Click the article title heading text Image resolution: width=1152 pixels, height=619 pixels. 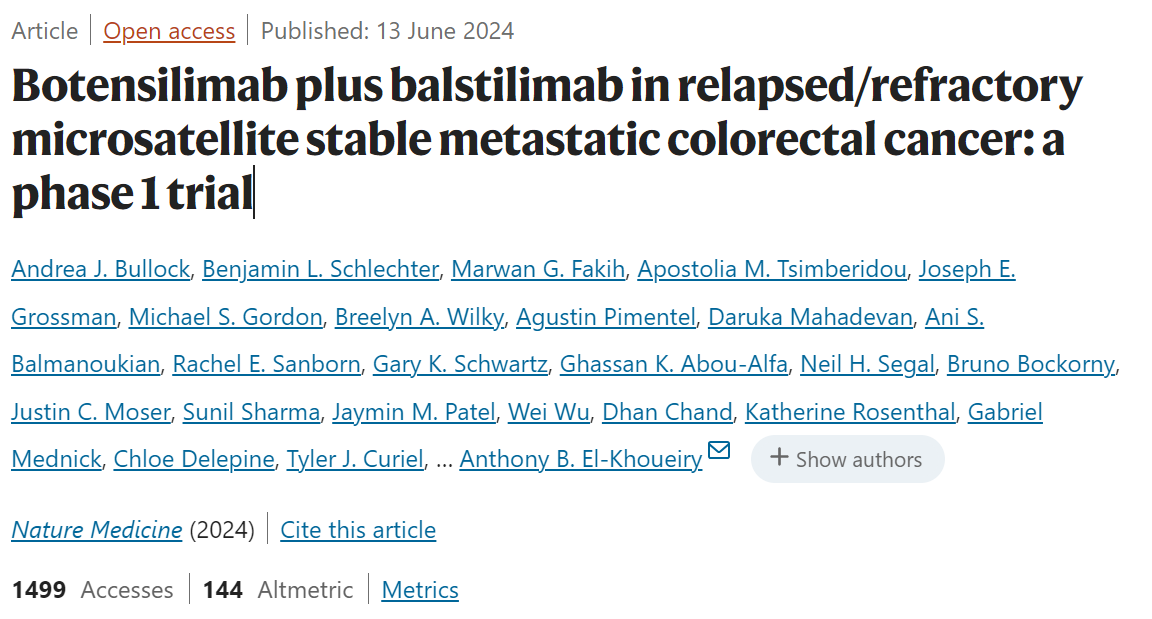click(x=547, y=140)
